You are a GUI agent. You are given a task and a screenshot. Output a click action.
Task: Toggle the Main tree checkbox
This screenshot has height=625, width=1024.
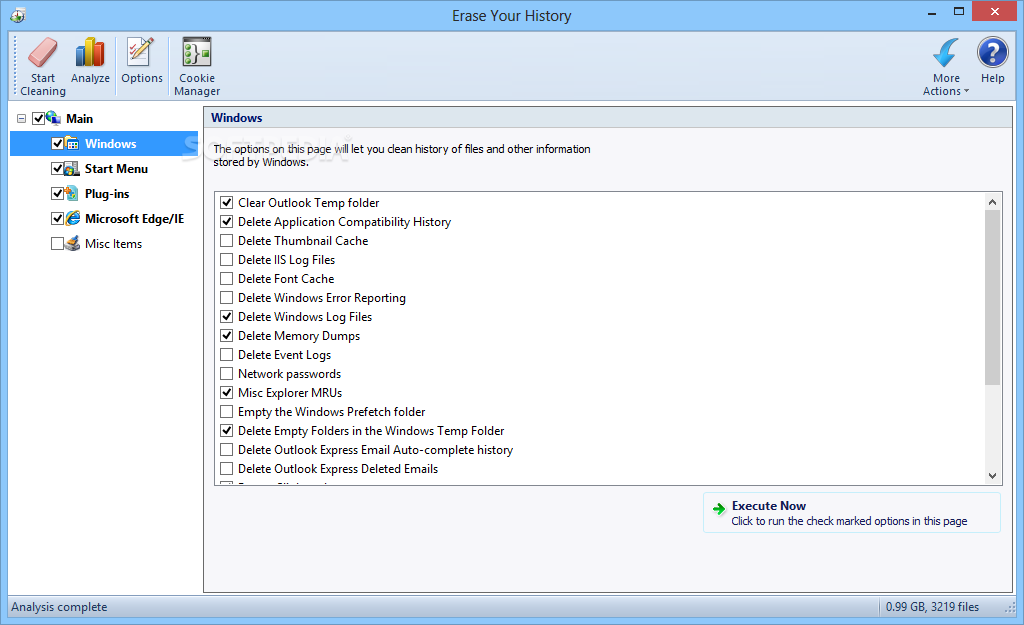pos(39,118)
